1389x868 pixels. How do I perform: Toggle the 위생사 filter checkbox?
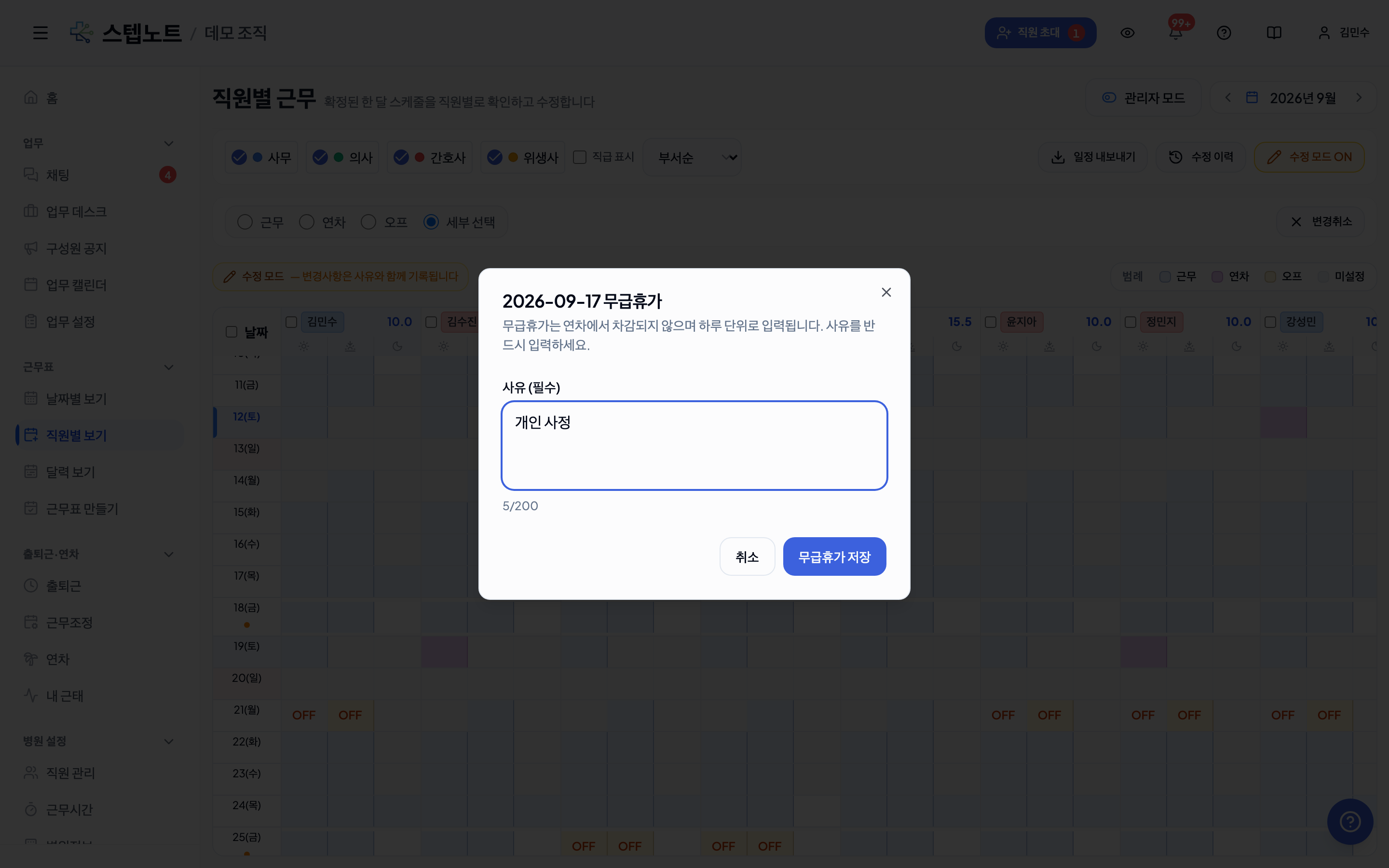click(x=495, y=157)
